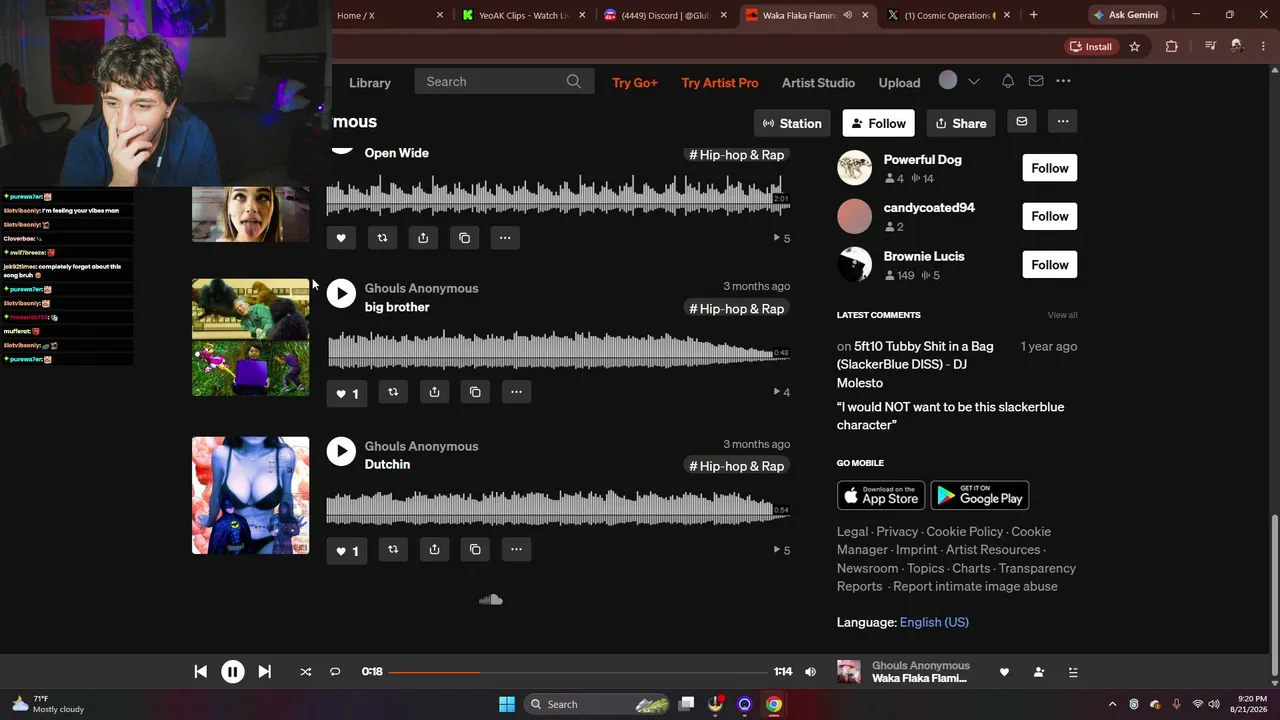Copy link of the Open Wide track
This screenshot has height=720, width=1280.
464,238
